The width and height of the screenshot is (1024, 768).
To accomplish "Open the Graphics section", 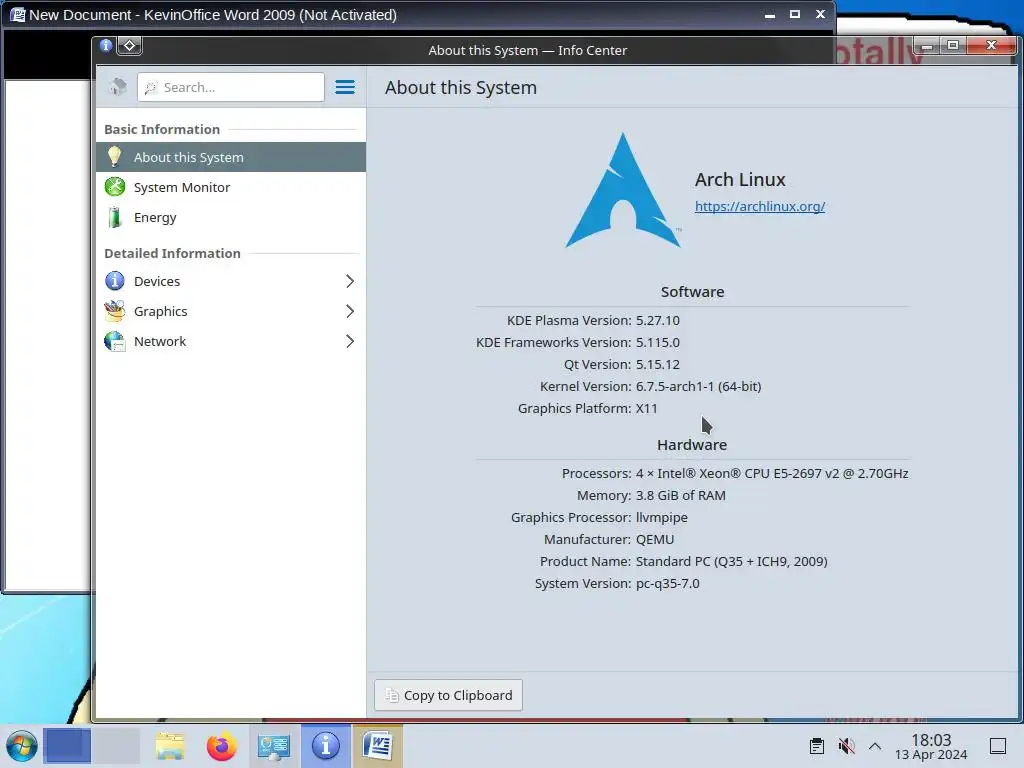I will click(x=231, y=311).
